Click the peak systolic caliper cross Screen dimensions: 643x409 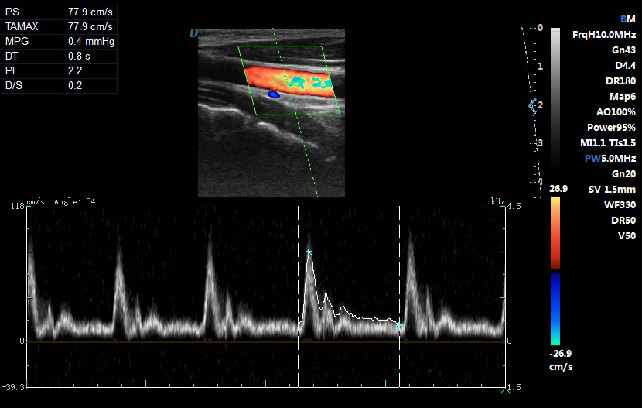309,252
